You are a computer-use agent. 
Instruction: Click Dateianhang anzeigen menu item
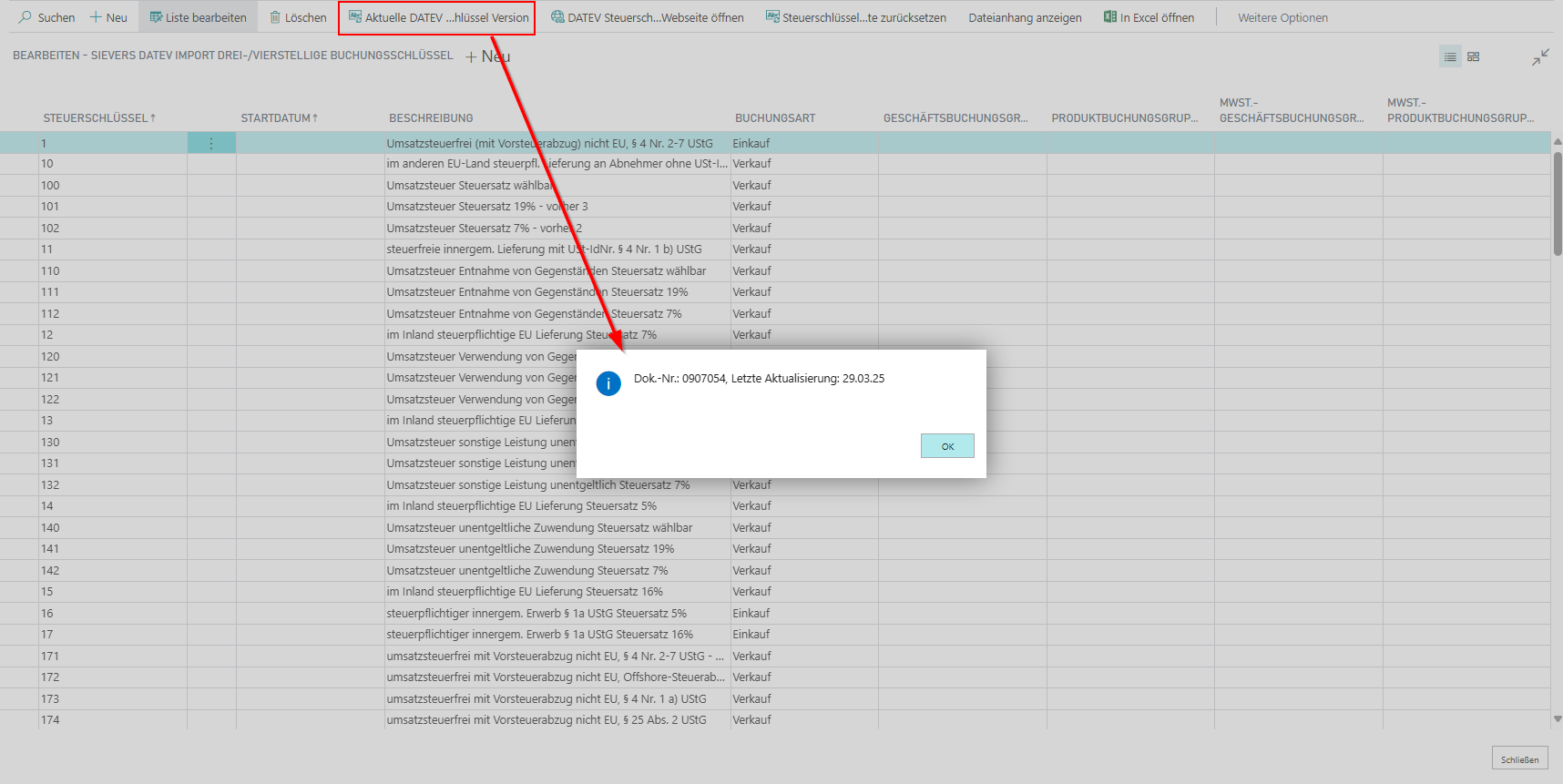click(1025, 17)
